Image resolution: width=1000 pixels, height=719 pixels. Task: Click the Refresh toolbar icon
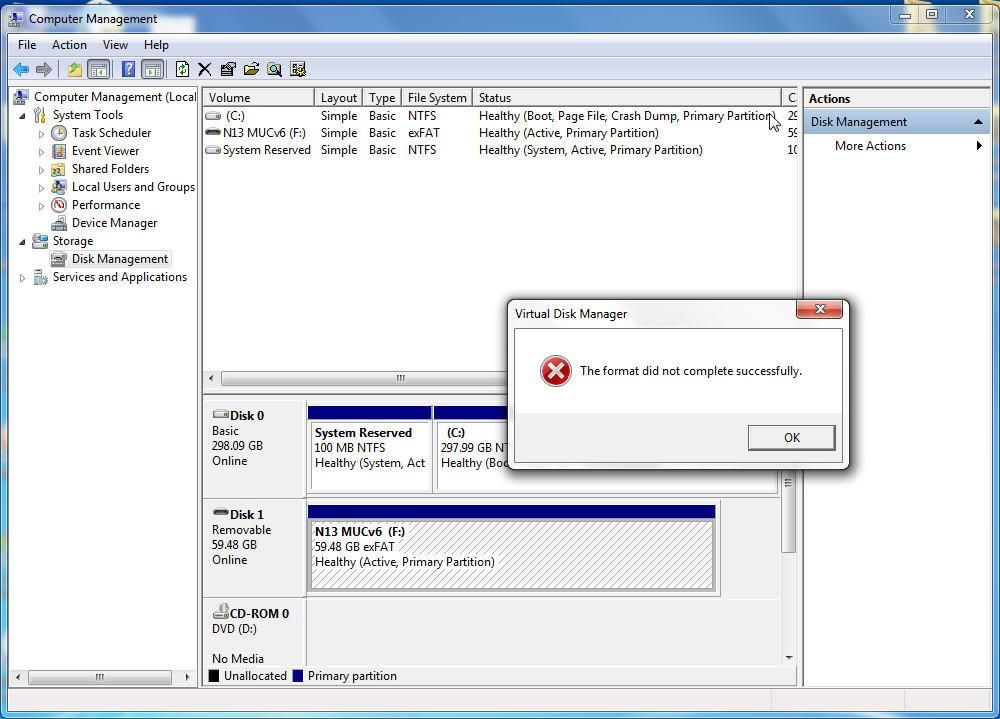tap(182, 69)
